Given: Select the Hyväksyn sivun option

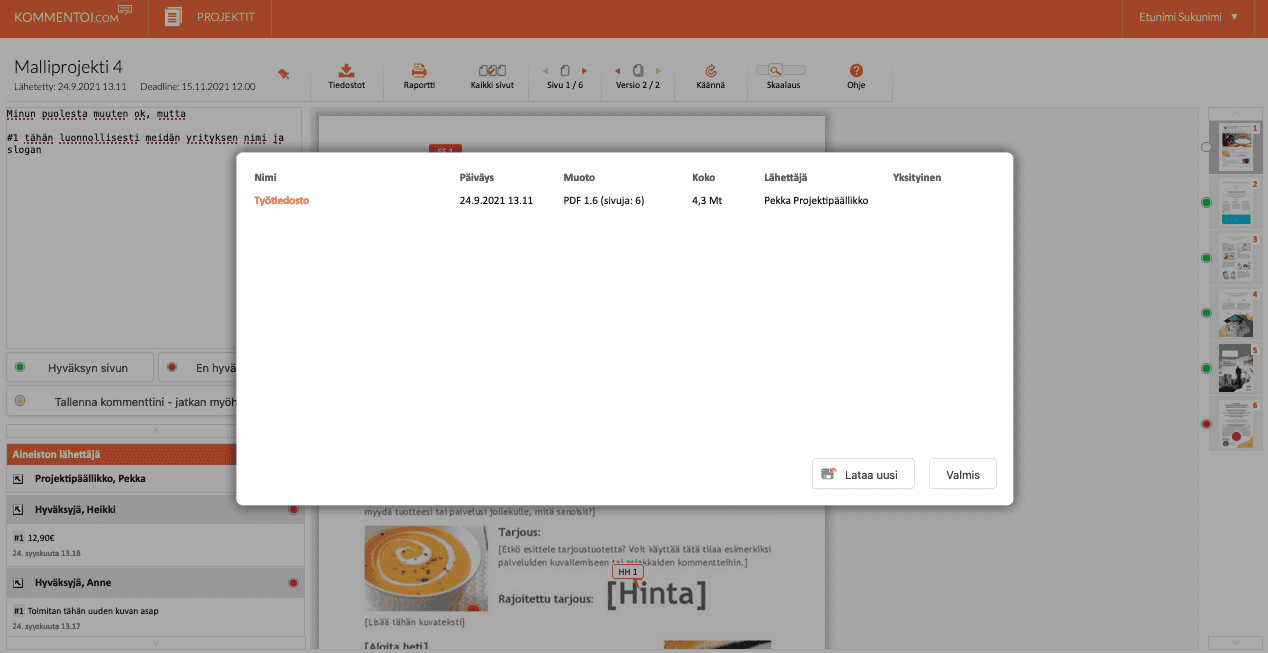Looking at the screenshot, I should (x=82, y=368).
